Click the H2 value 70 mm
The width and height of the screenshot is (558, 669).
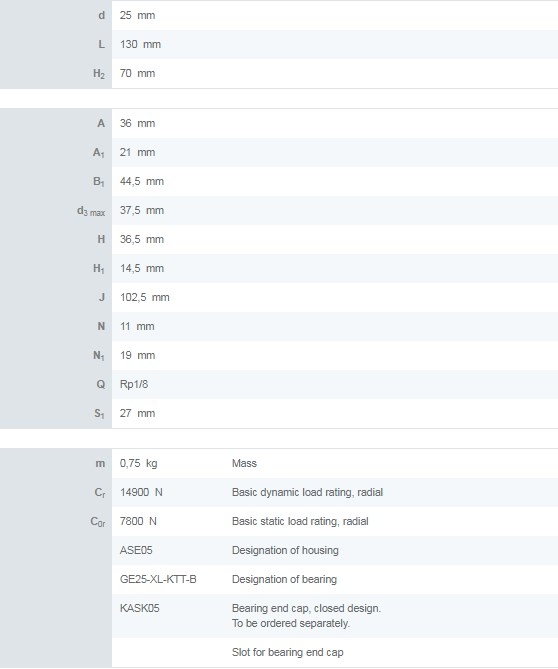tap(137, 73)
